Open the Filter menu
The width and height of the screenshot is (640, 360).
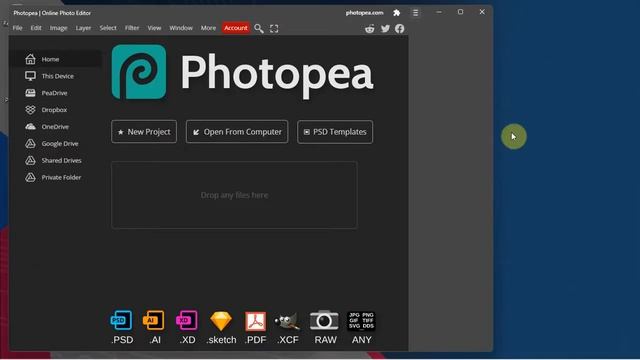click(132, 28)
